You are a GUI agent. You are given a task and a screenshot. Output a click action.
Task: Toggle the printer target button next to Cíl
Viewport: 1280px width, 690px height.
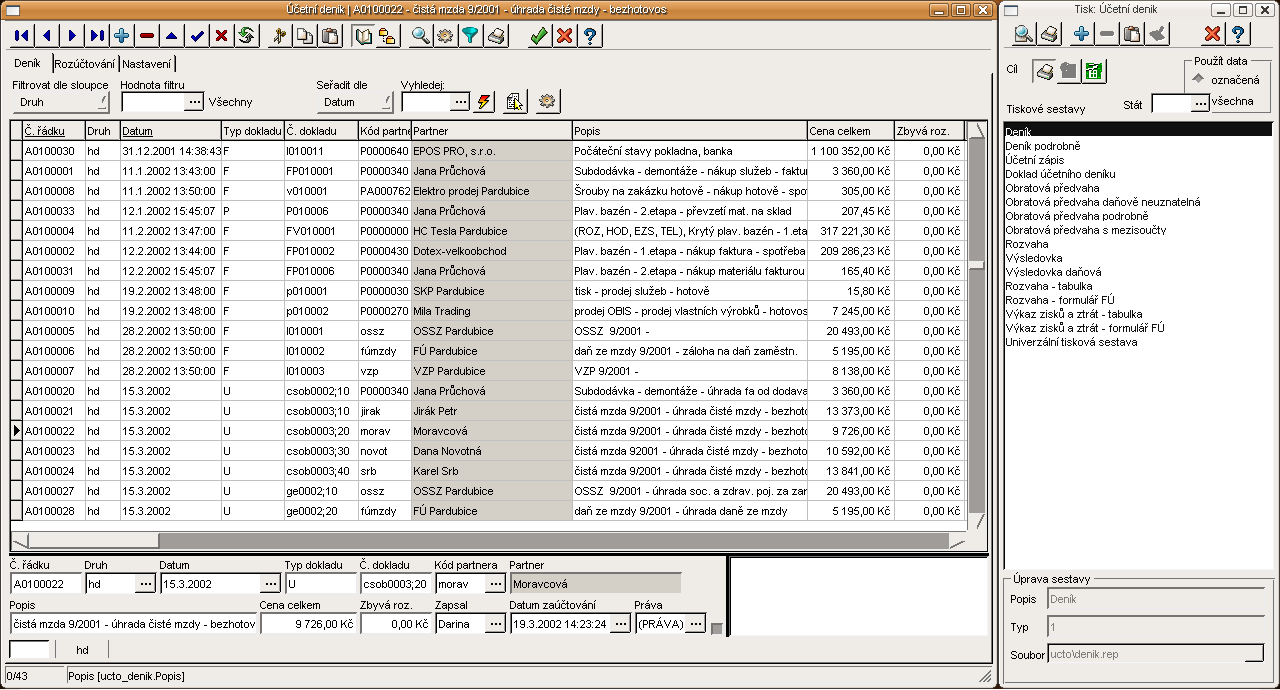1044,71
